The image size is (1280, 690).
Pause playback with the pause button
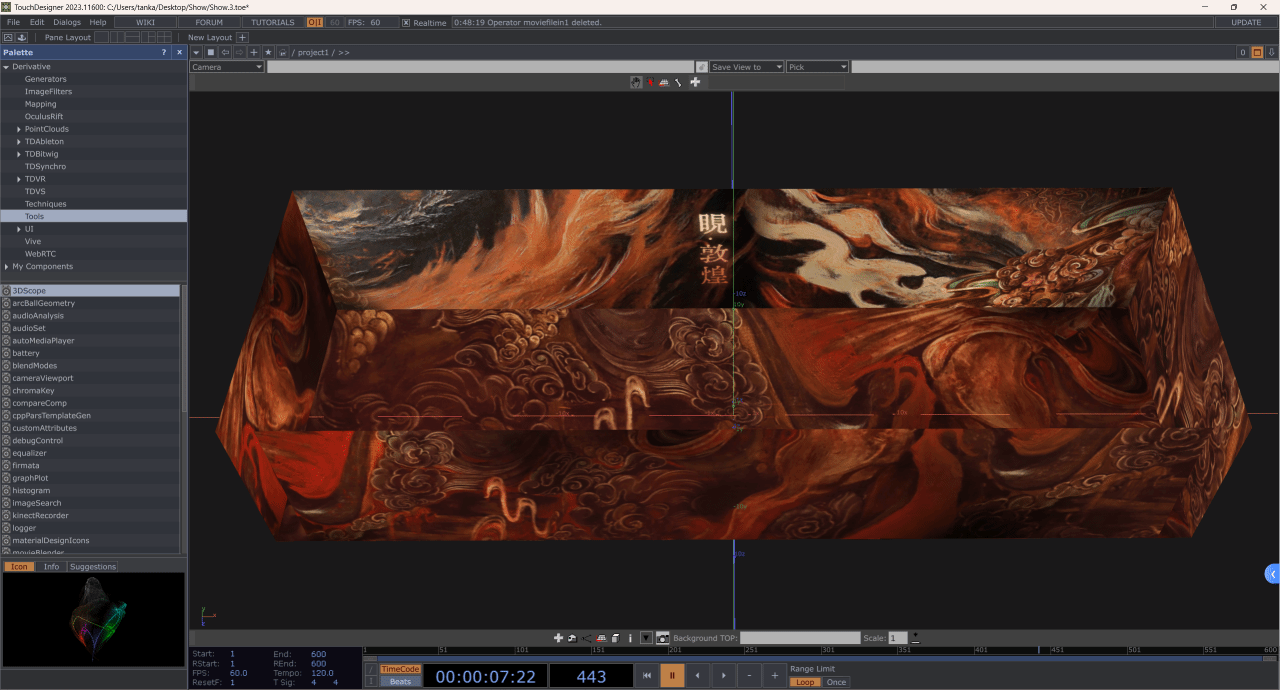(x=672, y=676)
